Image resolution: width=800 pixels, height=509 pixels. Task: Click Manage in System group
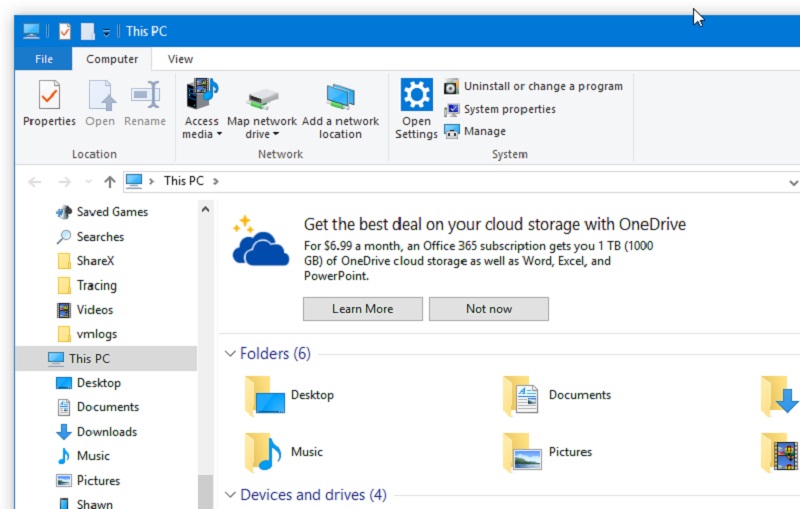click(475, 132)
